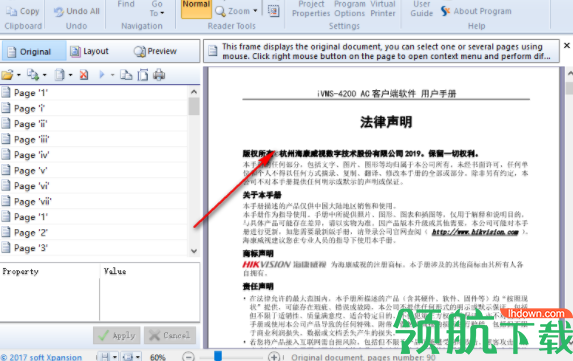573x361 pixels.
Task: Open Program Options
Action: point(350,9)
